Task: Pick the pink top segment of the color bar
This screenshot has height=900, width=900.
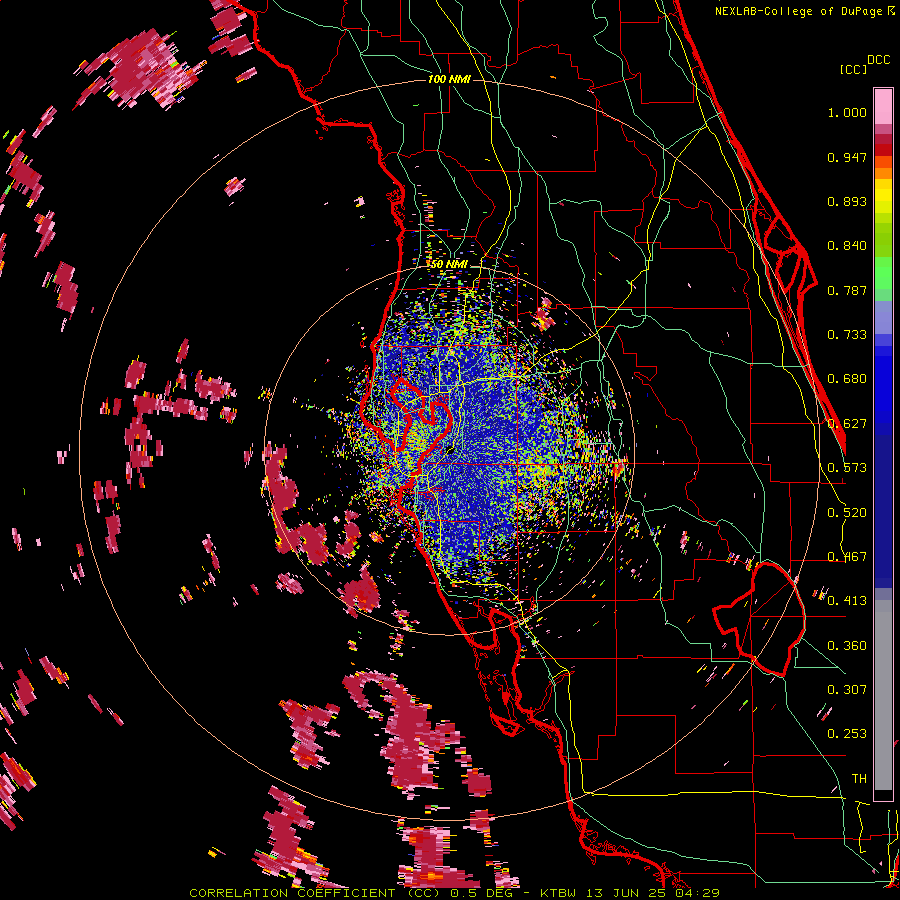Action: click(x=883, y=107)
